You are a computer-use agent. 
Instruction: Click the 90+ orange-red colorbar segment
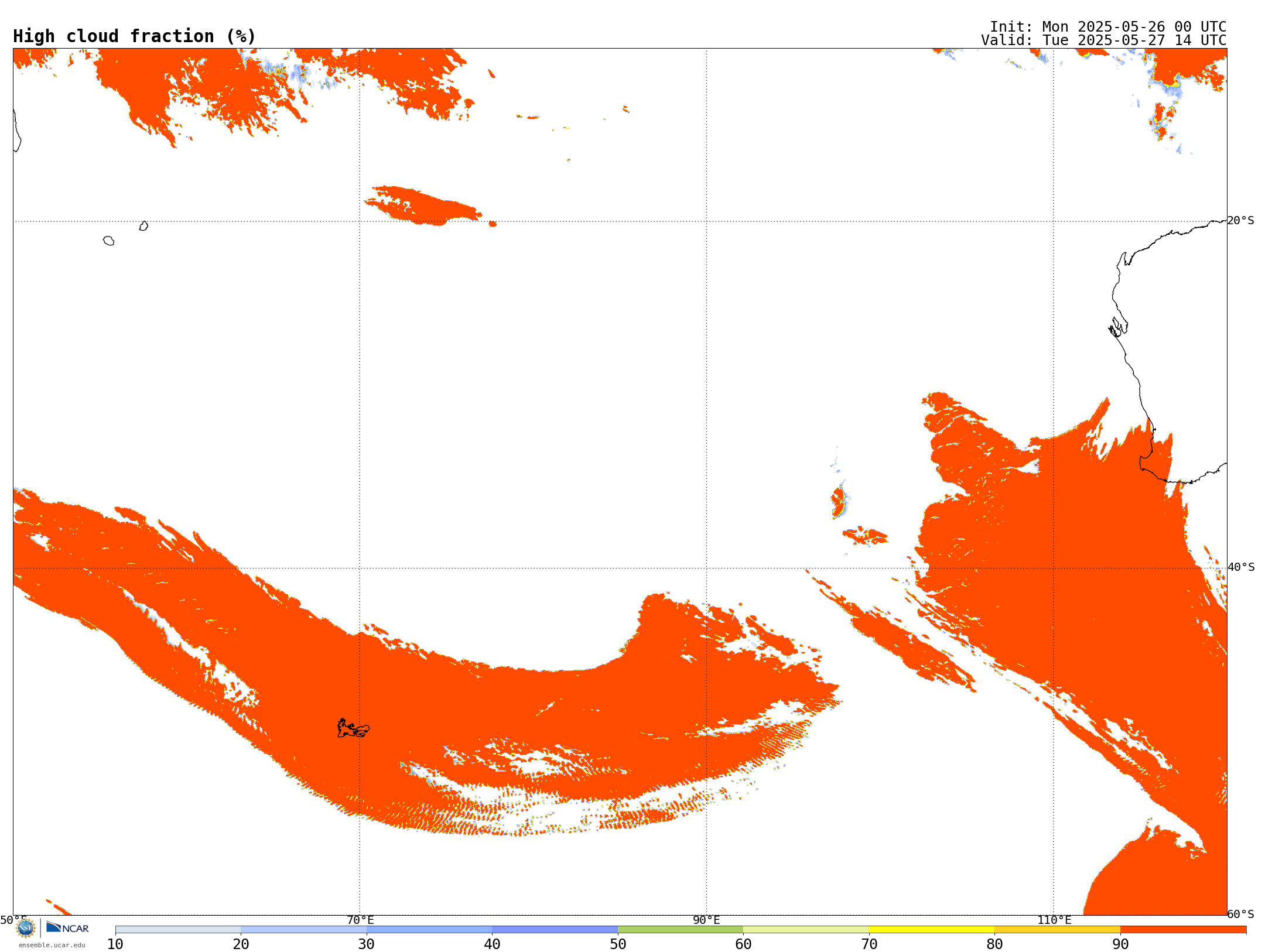tap(1183, 930)
